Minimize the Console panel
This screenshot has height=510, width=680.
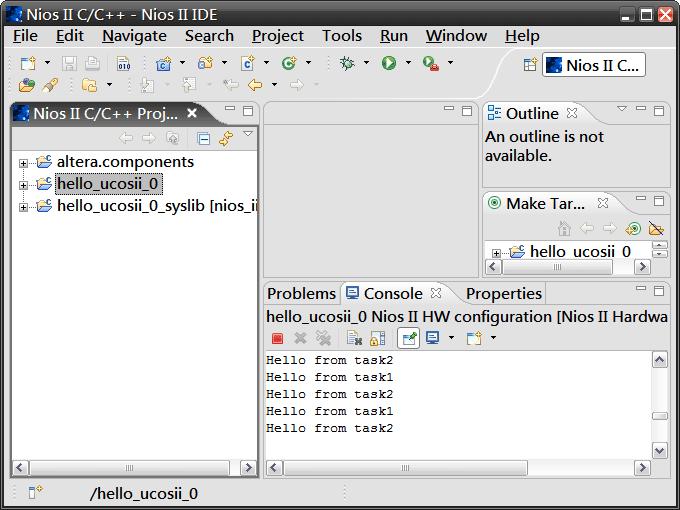641,288
